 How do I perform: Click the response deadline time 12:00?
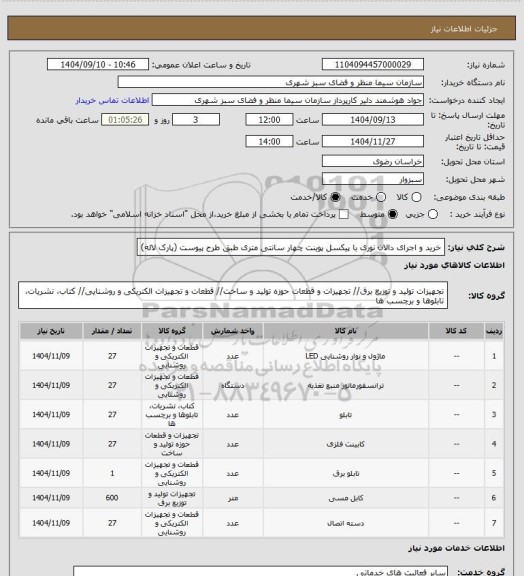[269, 120]
